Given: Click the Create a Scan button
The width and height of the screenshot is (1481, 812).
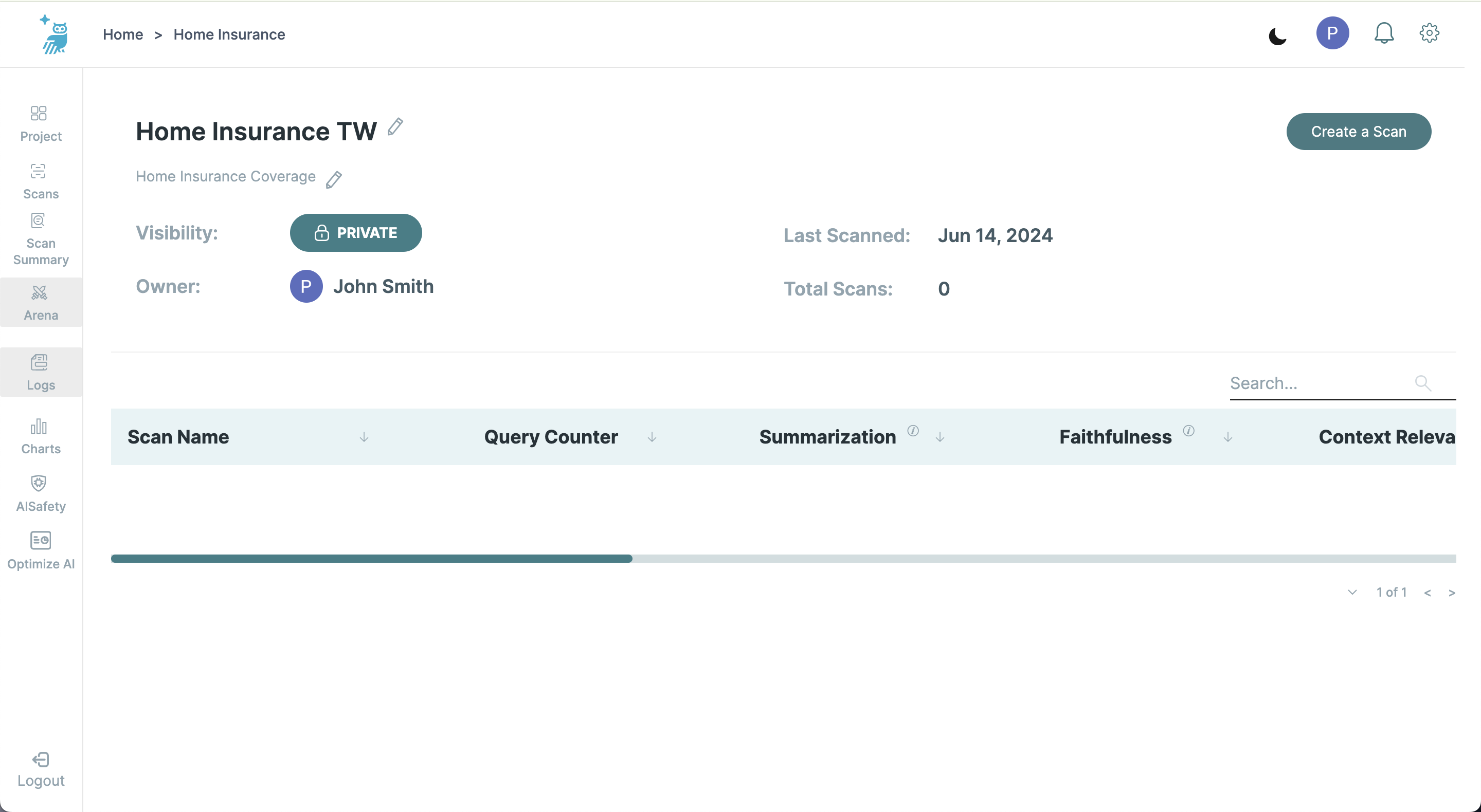Looking at the screenshot, I should (x=1359, y=132).
